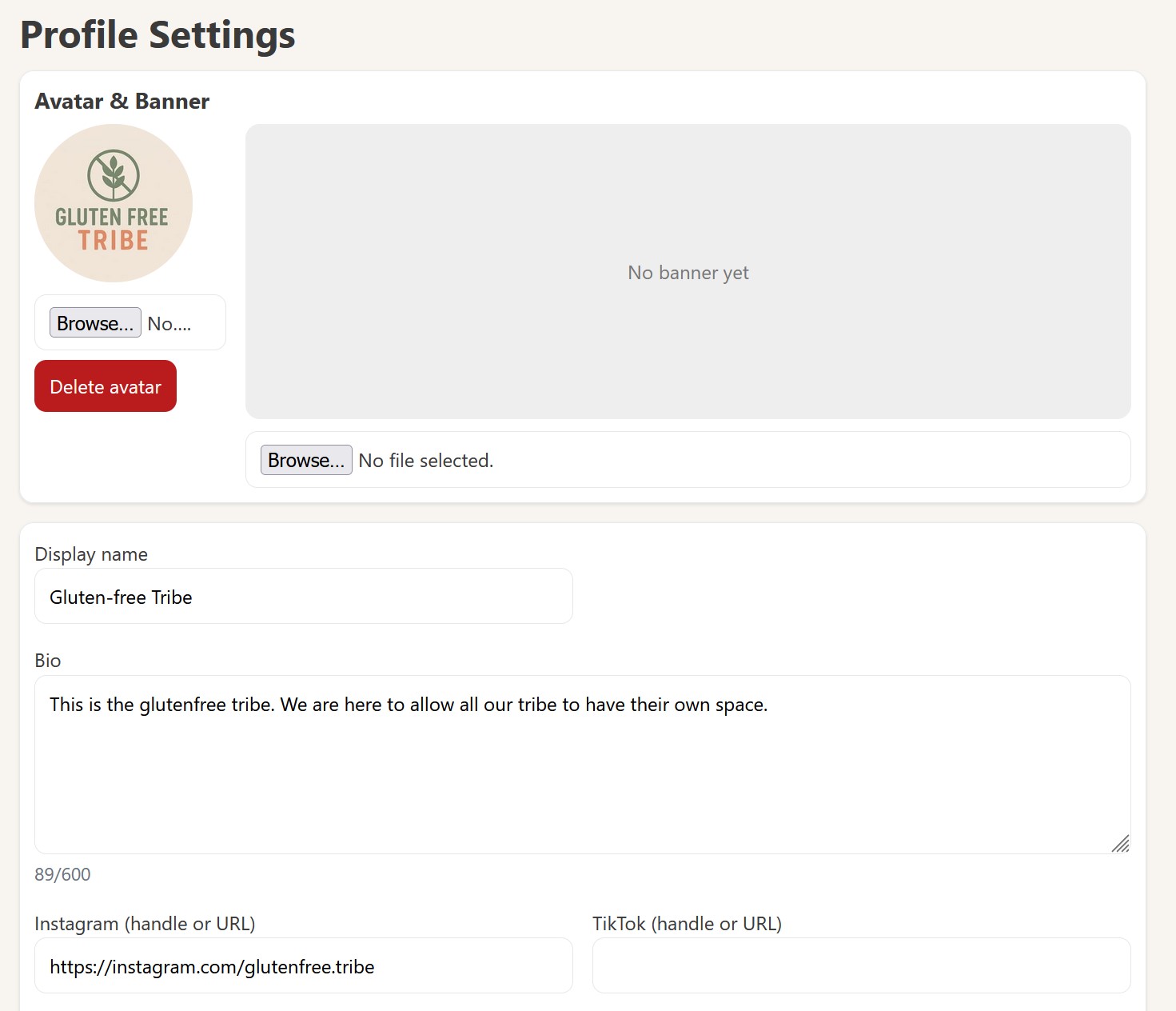The image size is (1176, 1011).
Task: Click the Gluten Free Tribe avatar image
Action: click(x=113, y=203)
